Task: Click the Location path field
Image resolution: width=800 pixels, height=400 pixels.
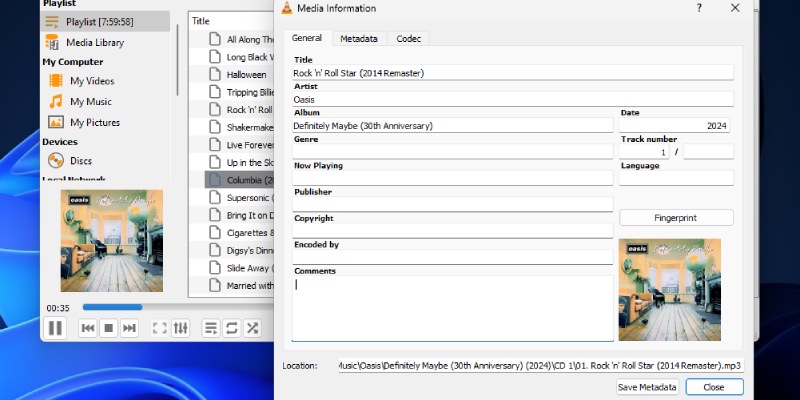Action: (541, 366)
